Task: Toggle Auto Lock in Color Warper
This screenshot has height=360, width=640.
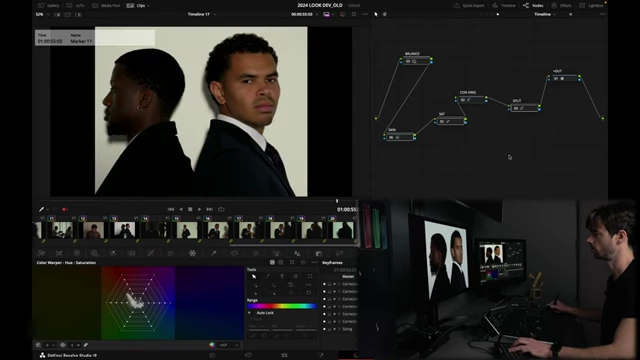Action: pyautogui.click(x=249, y=313)
